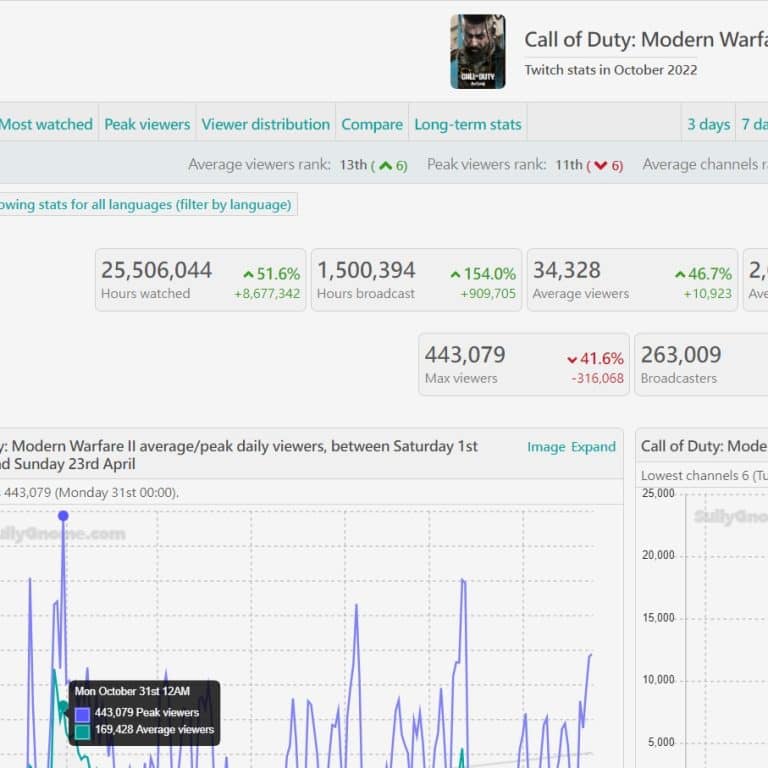Click the green up arrow in average viewers rank
This screenshot has width=768, height=768.
pos(385,166)
